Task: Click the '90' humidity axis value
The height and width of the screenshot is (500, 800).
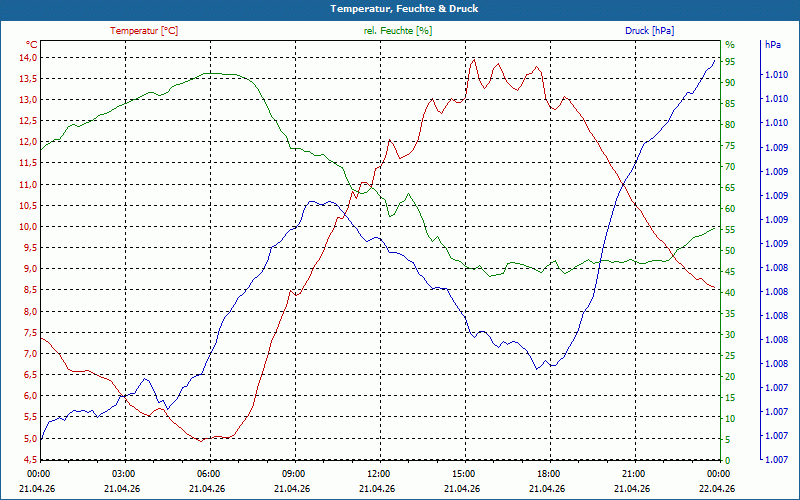Action: (730, 83)
